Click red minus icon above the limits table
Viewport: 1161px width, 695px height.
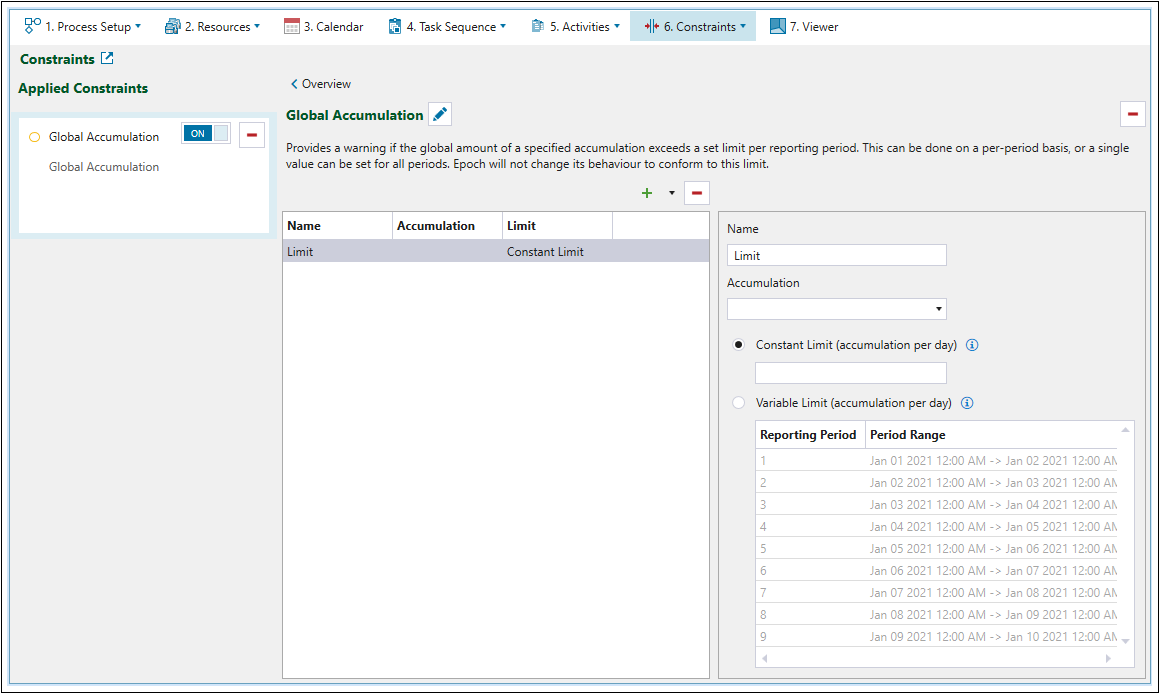click(696, 193)
